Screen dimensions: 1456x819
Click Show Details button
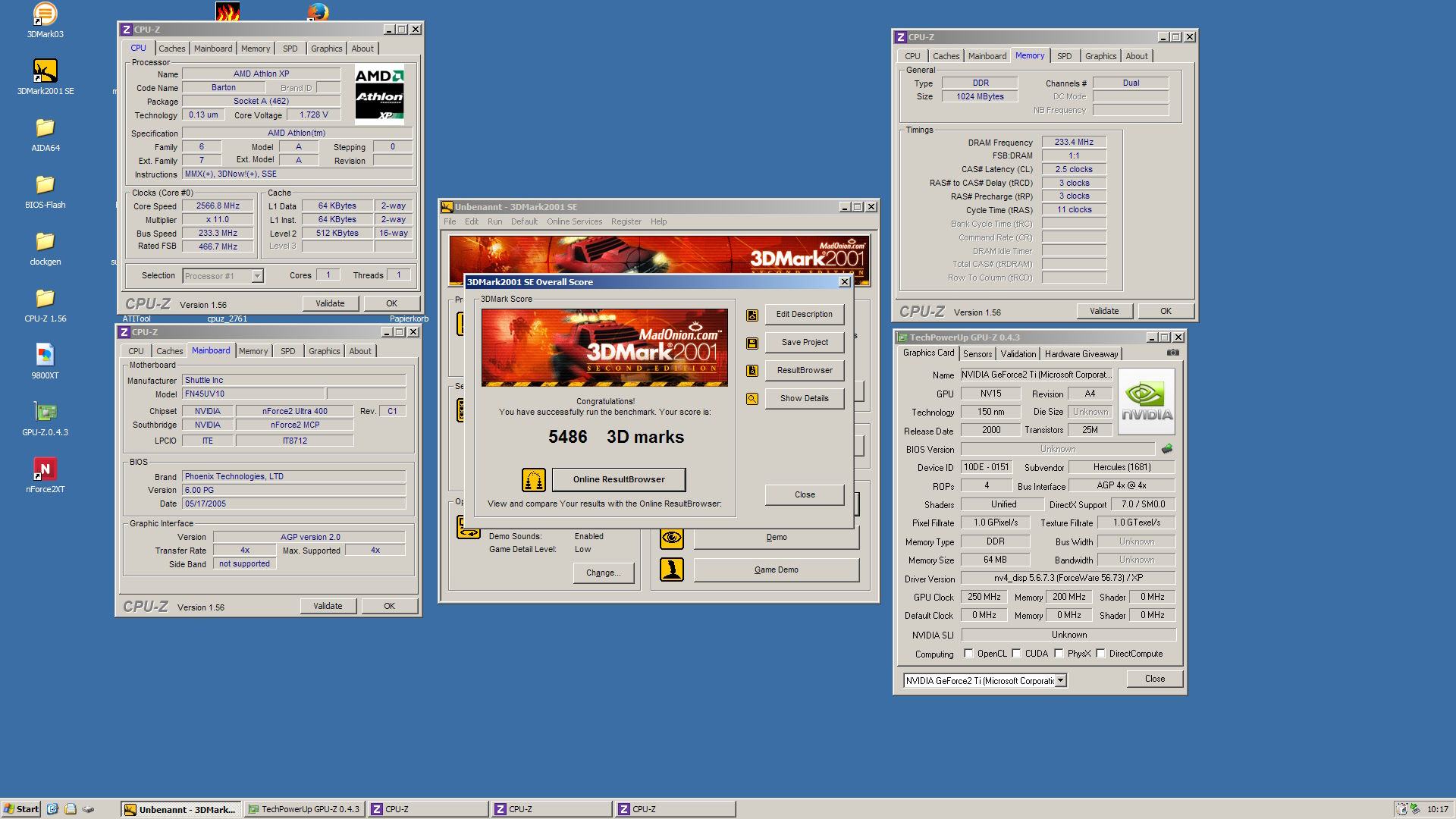(805, 399)
